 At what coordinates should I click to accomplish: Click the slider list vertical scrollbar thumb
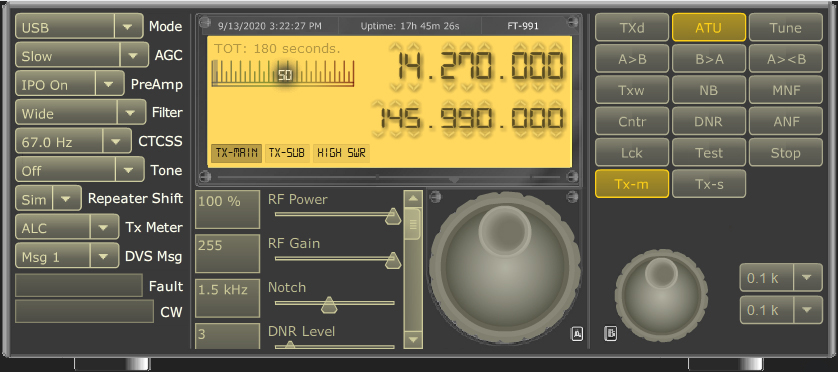[x=413, y=224]
